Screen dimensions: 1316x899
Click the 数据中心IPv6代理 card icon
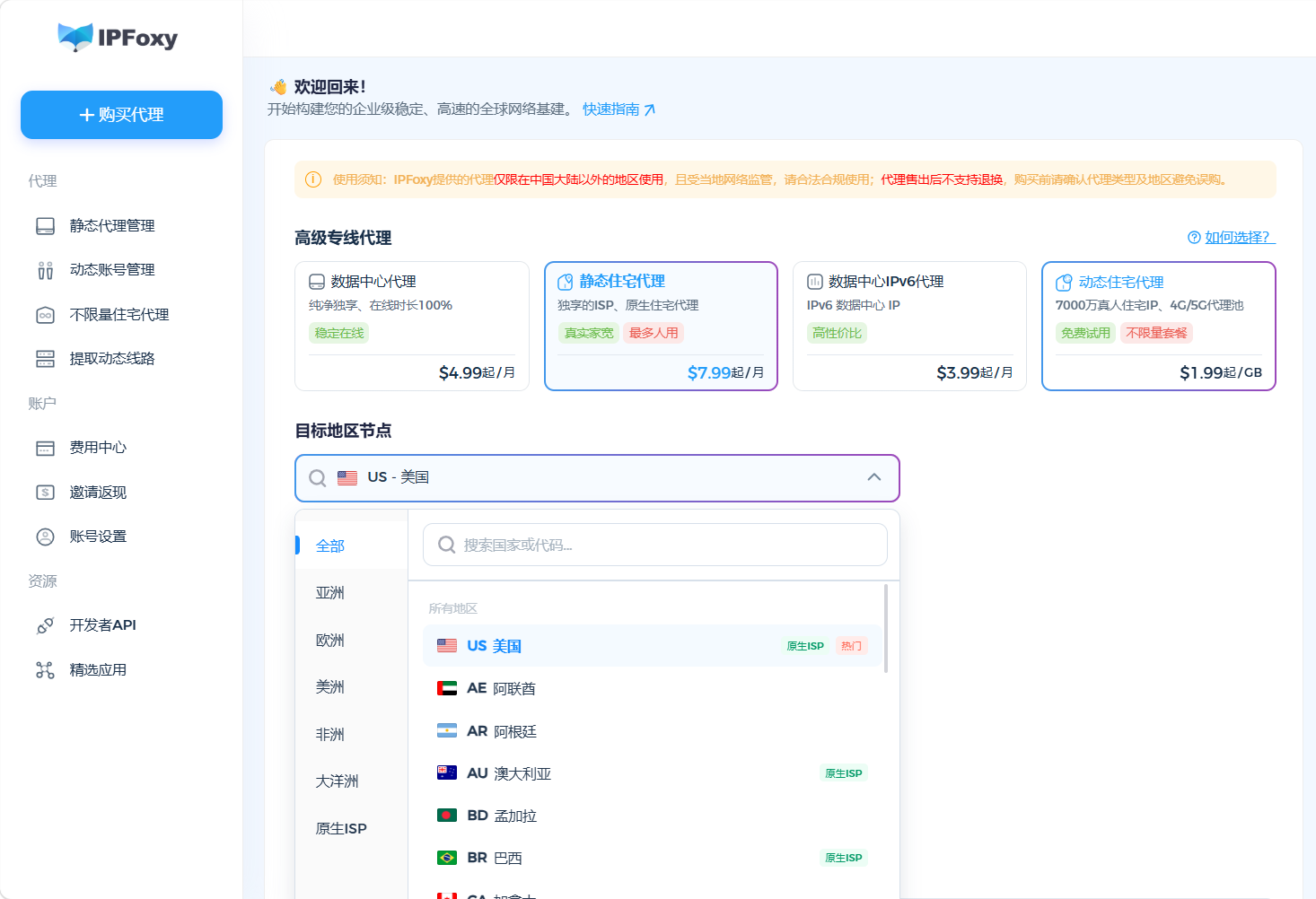point(815,282)
